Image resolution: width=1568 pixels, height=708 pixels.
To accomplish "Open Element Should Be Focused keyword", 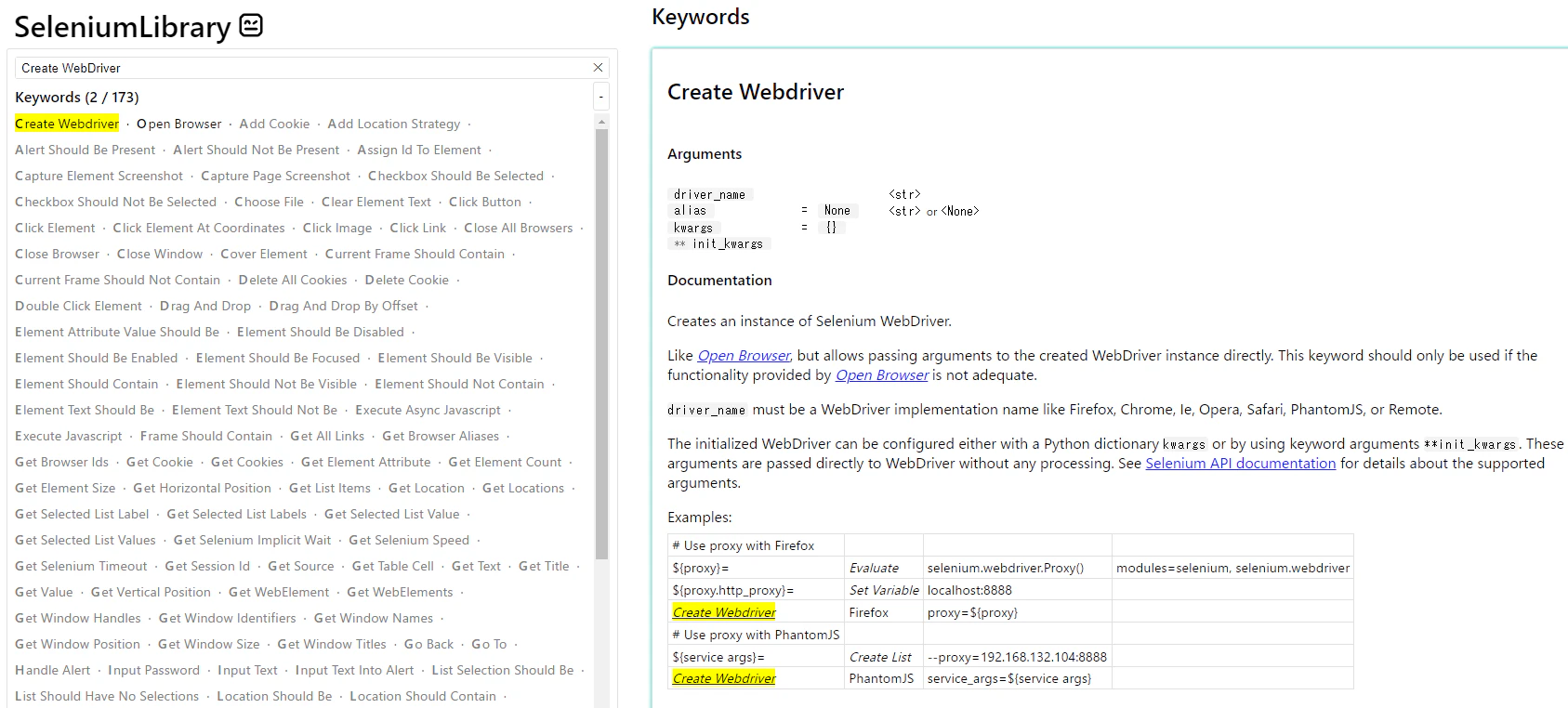I will pos(278,358).
